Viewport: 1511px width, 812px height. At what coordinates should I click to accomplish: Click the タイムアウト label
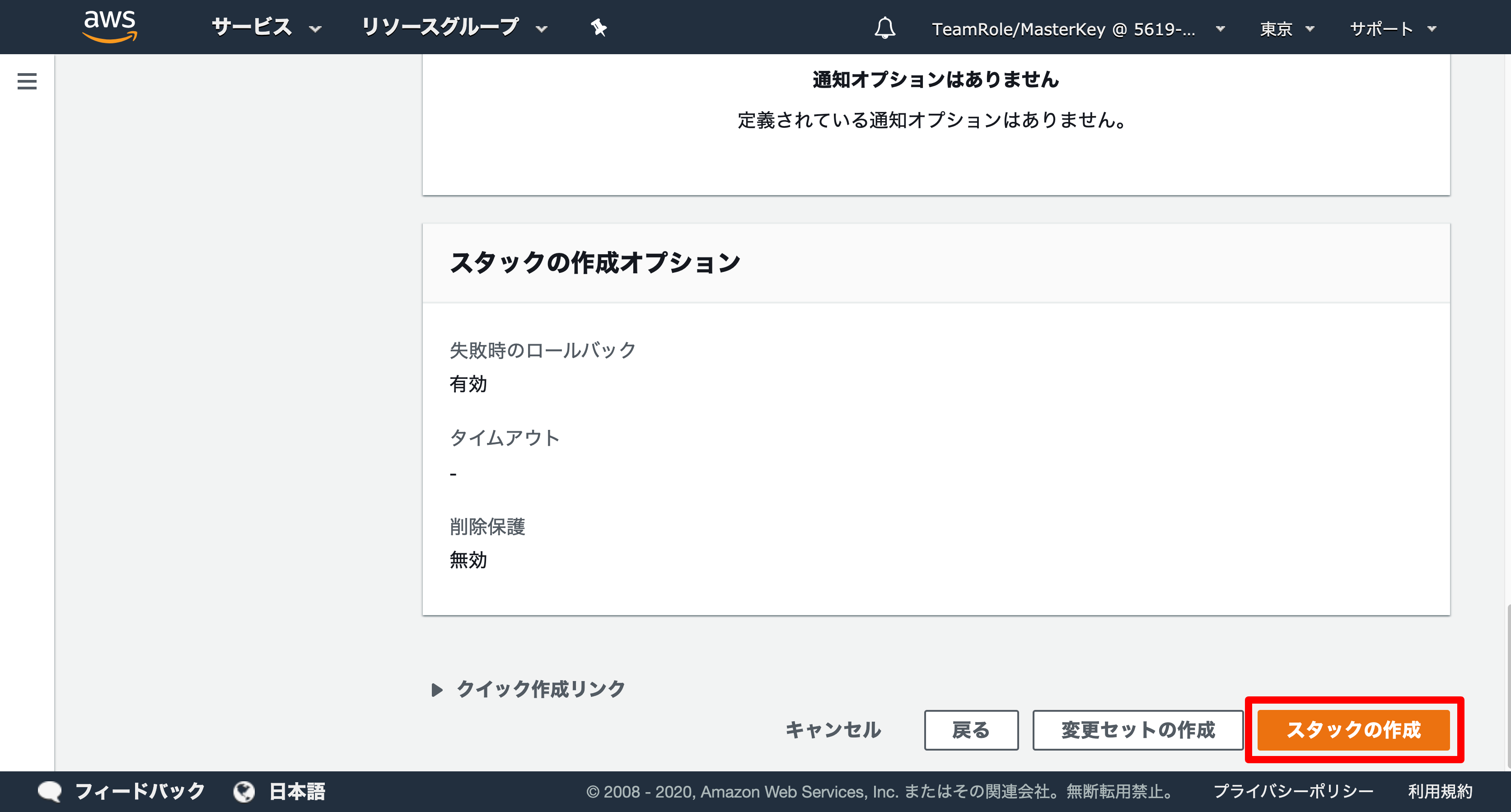tap(505, 438)
